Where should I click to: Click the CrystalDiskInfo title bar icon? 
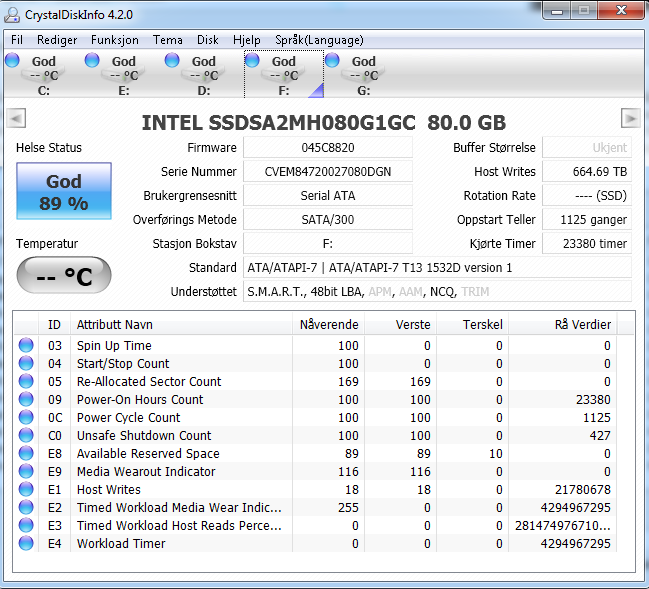(12, 15)
